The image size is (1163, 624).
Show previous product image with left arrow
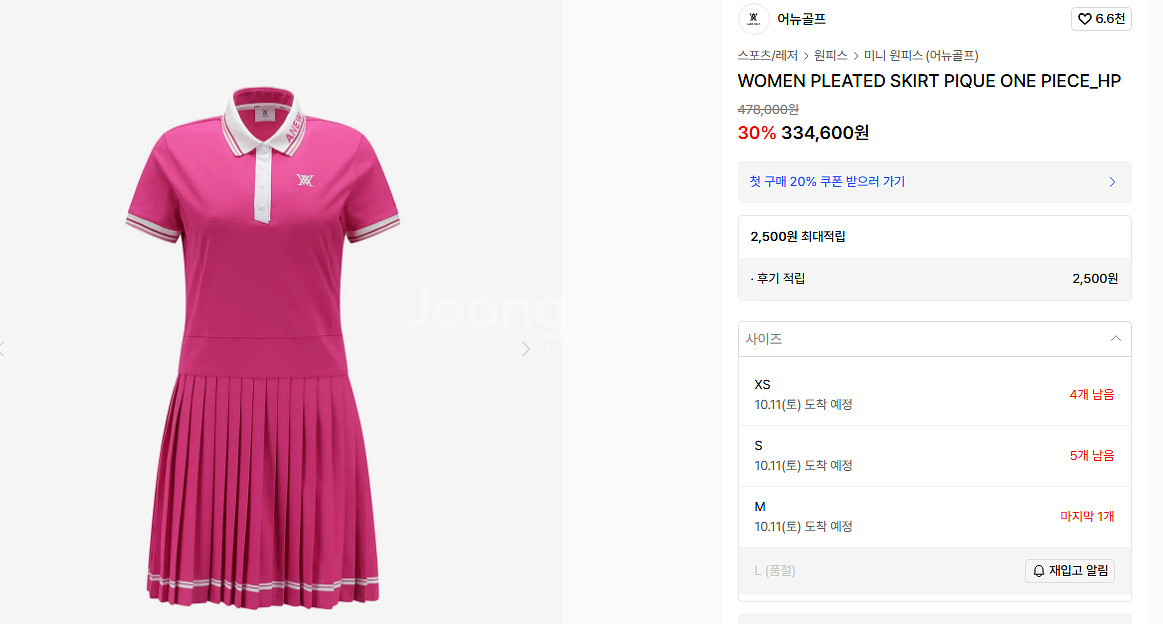pyautogui.click(x=4, y=349)
